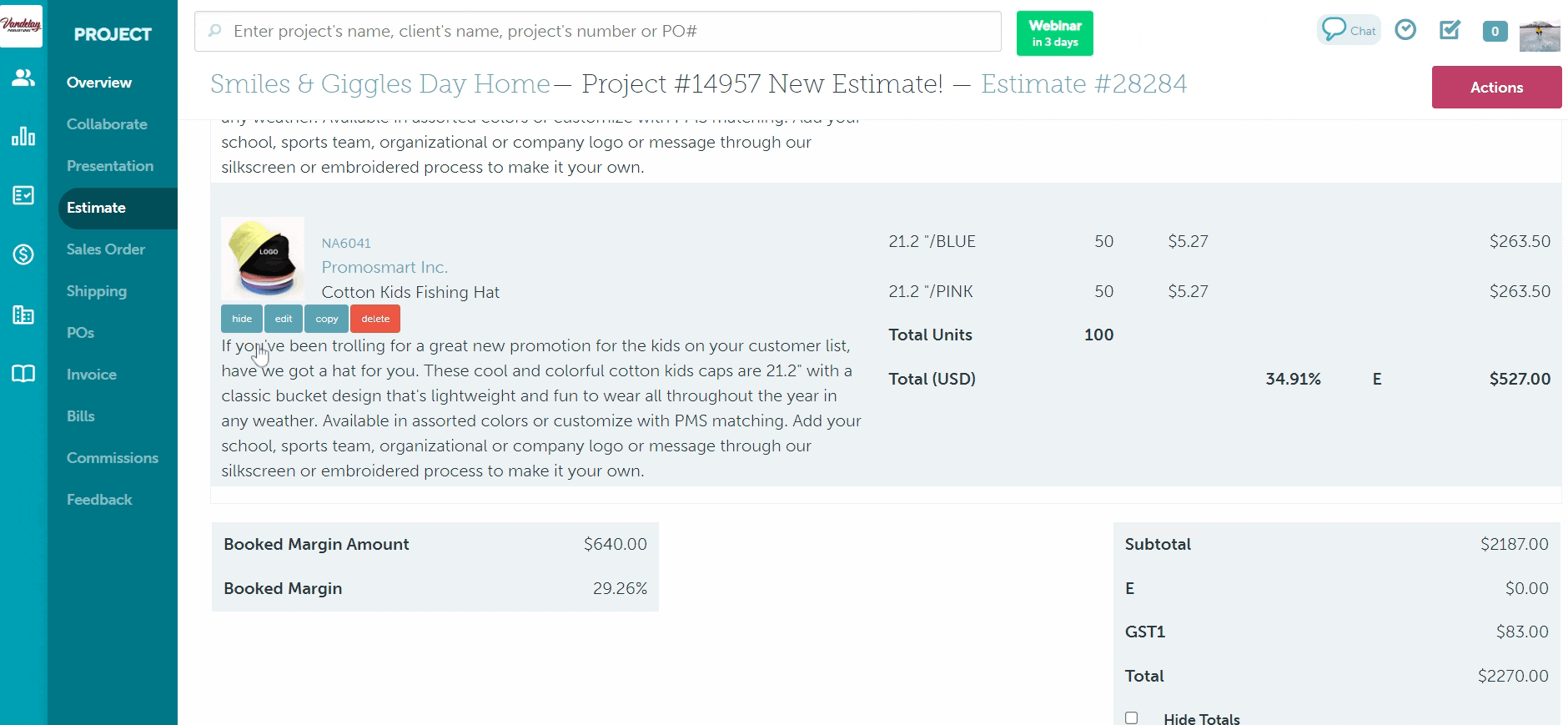Click the checkbox tasks icon in header
The height and width of the screenshot is (725, 1568).
1450,30
